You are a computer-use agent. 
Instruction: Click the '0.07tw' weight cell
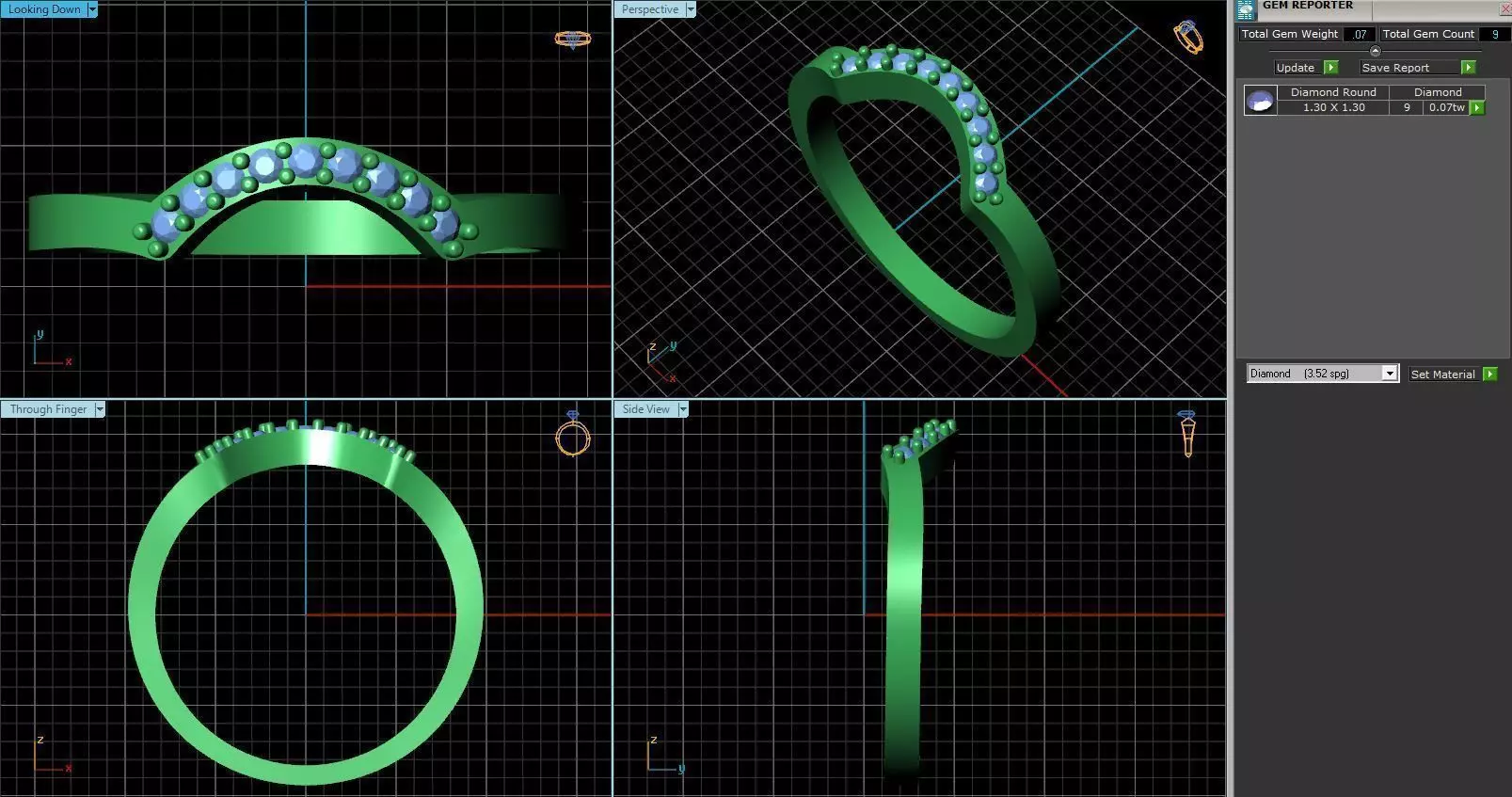[1446, 108]
